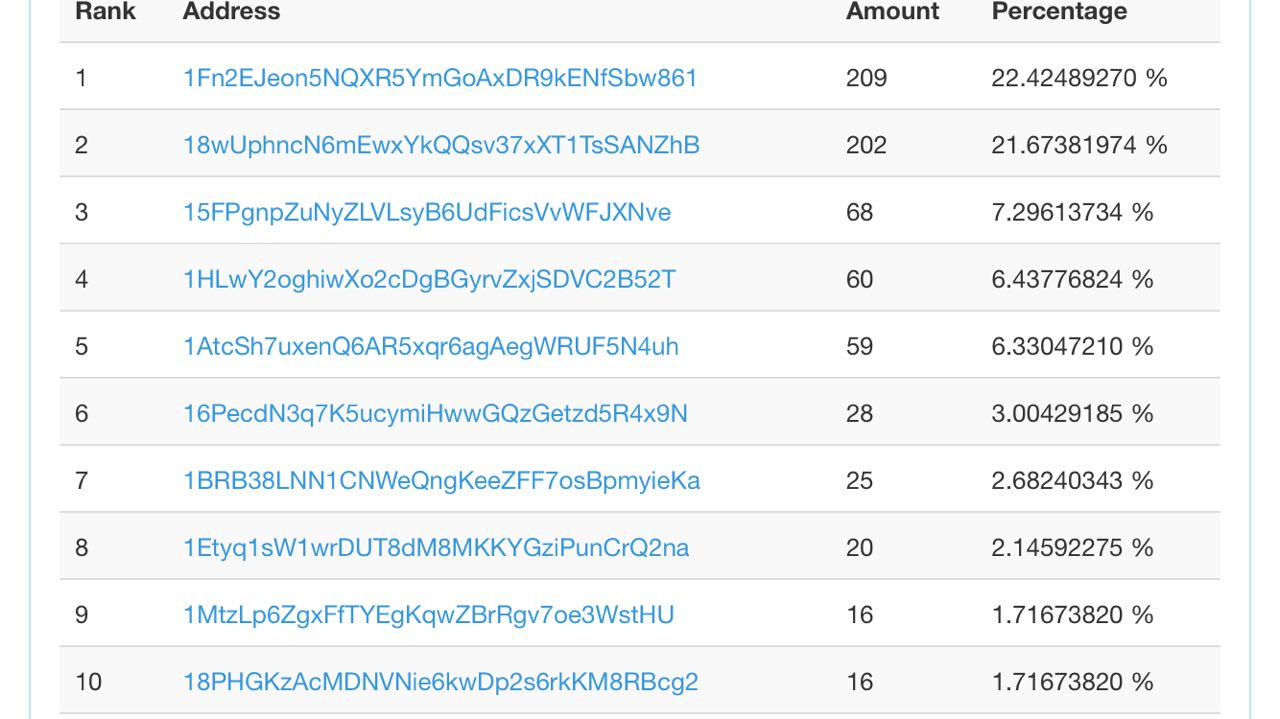
Task: Click the Amount column header
Action: (893, 12)
